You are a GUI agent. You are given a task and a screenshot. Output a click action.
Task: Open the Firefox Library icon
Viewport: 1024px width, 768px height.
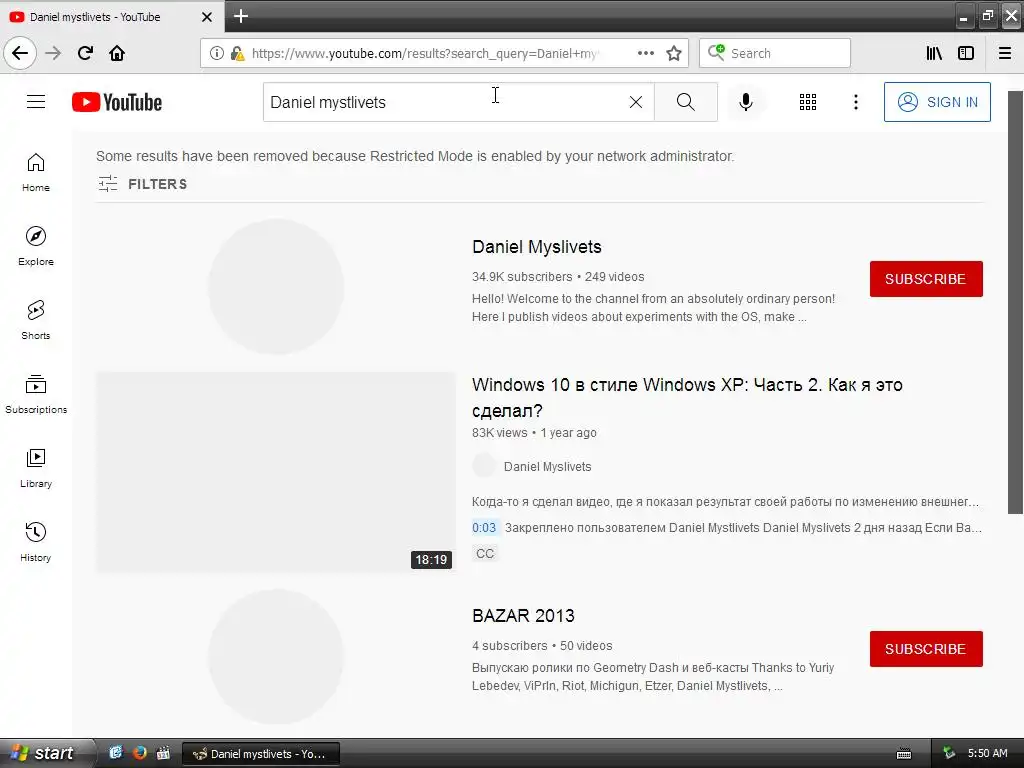pos(934,53)
